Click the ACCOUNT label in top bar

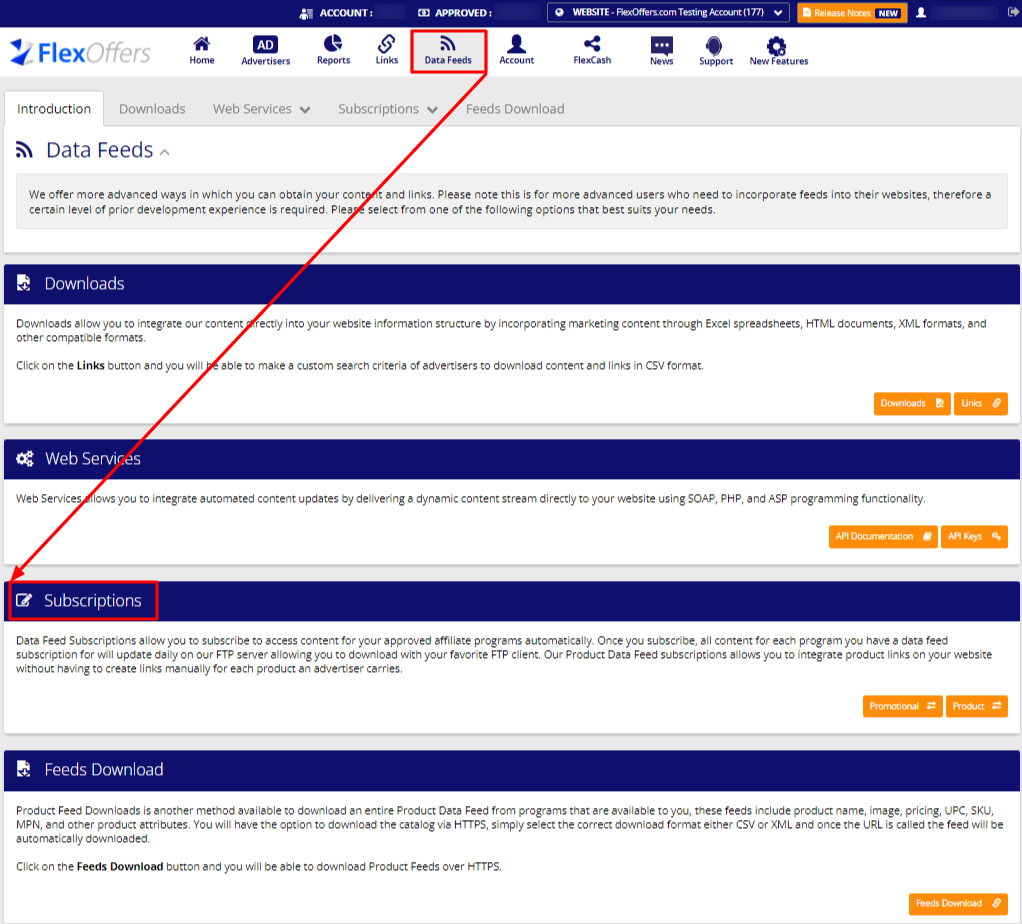[346, 13]
